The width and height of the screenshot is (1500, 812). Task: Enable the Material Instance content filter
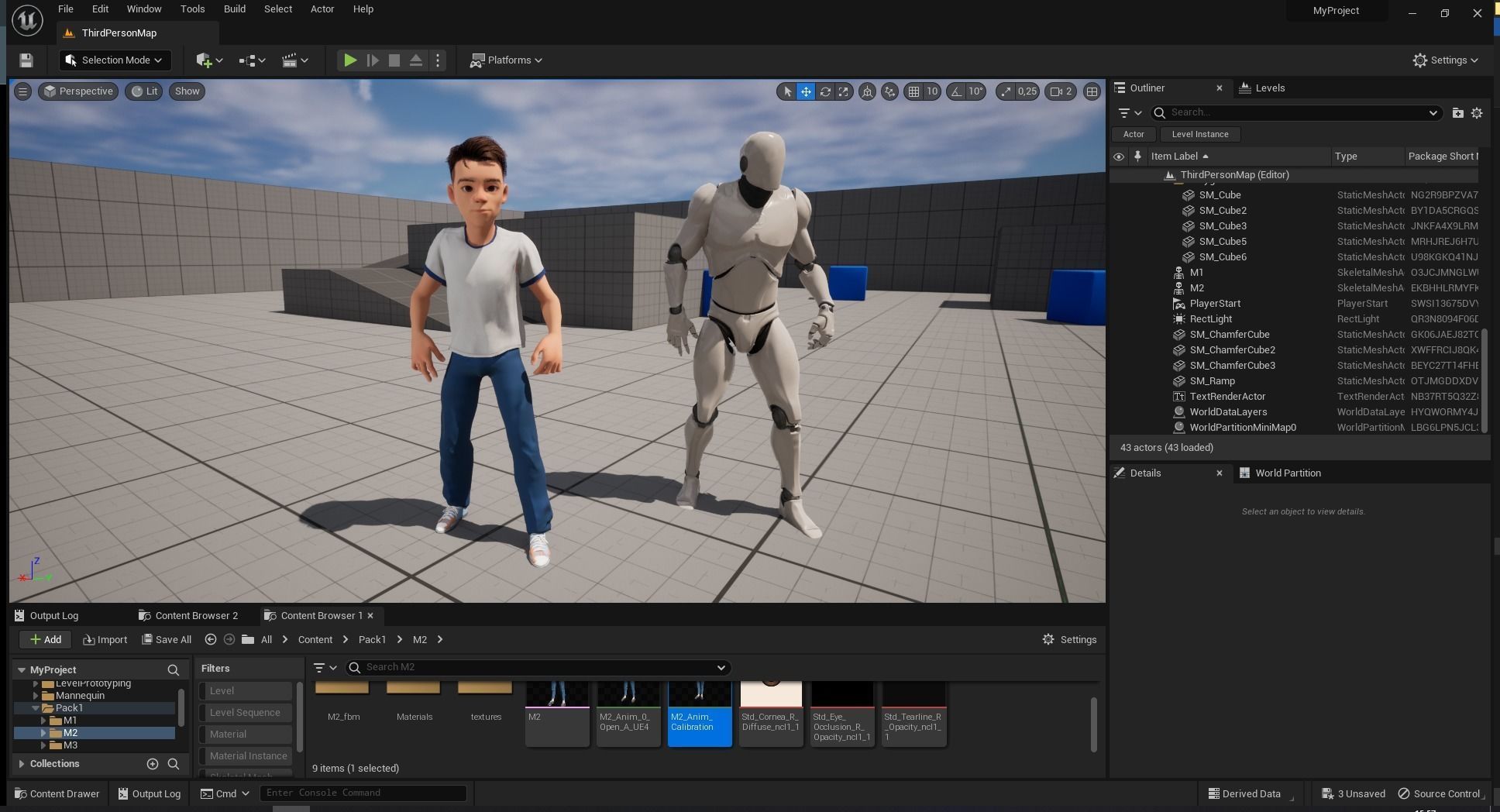pyautogui.click(x=245, y=756)
